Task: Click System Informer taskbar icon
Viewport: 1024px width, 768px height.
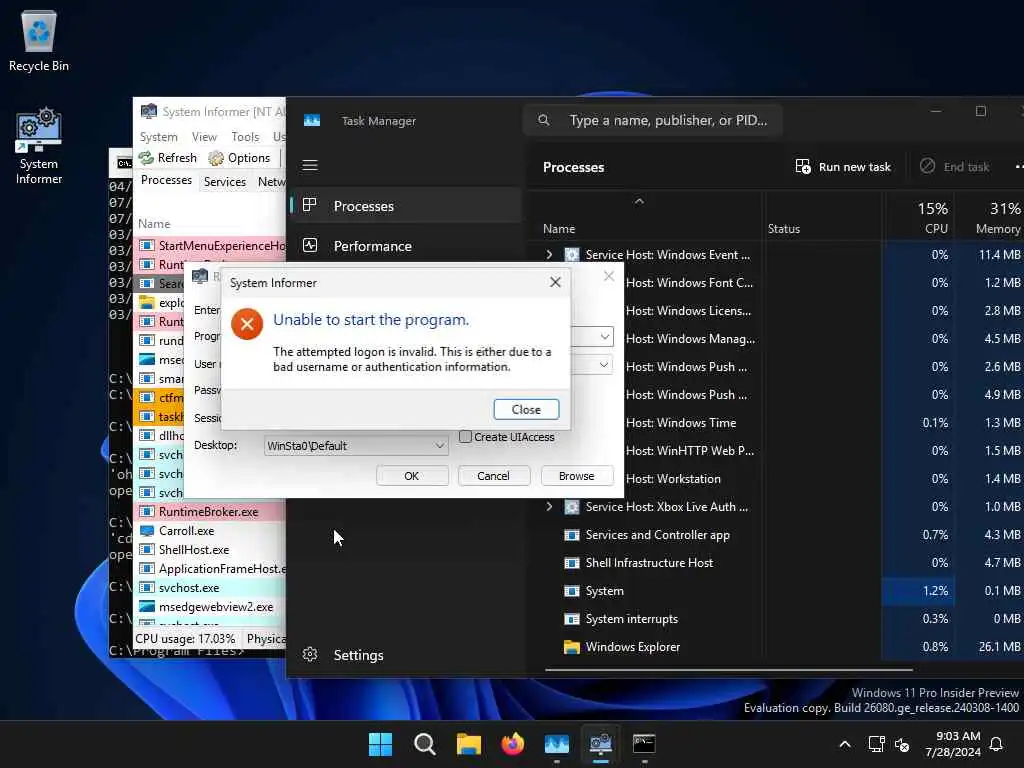Action: pyautogui.click(x=600, y=744)
